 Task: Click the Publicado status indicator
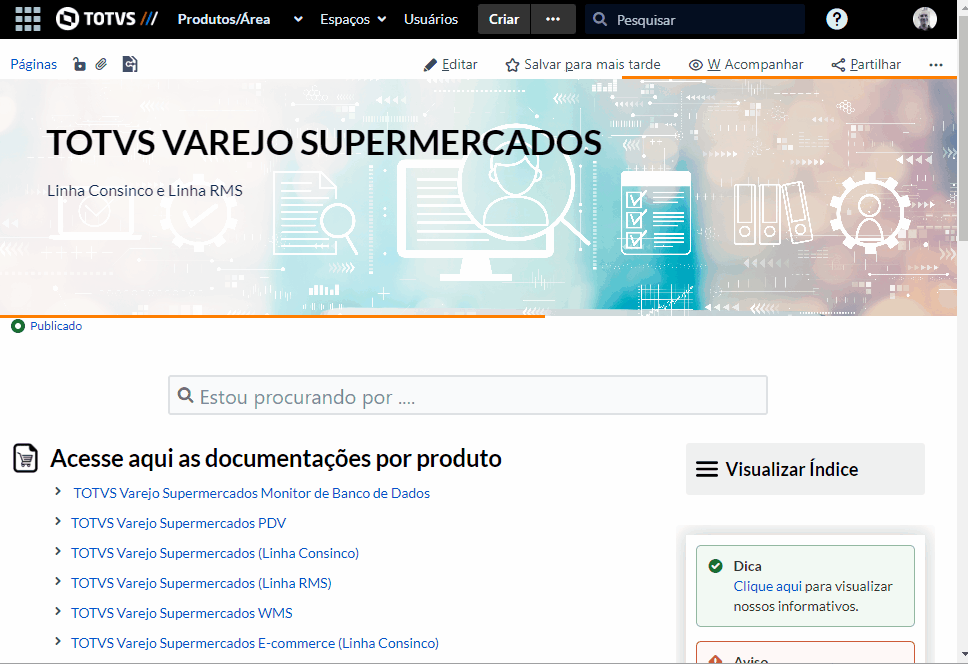tap(47, 326)
